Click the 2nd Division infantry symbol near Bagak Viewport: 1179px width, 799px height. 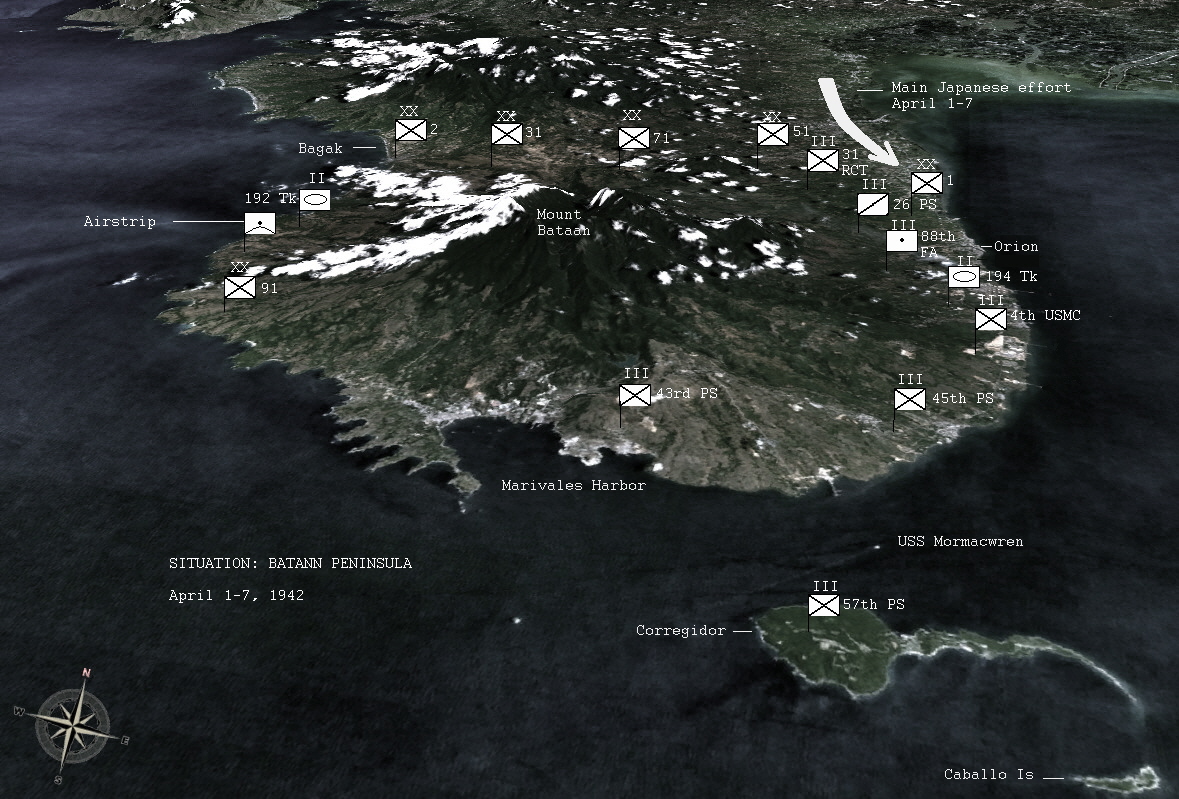[411, 130]
